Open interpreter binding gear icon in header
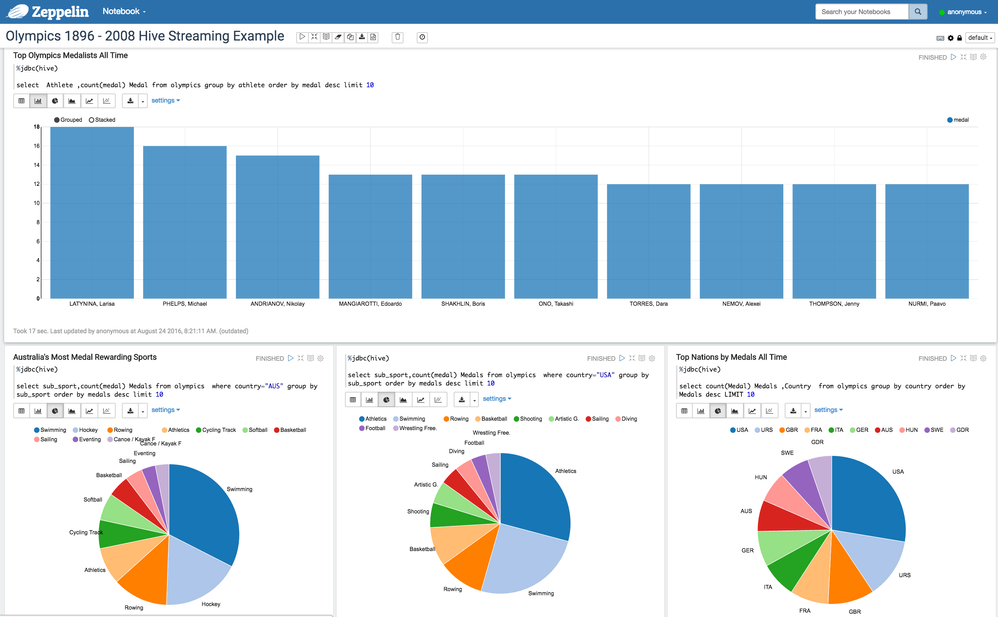Viewport: 998px width, 617px height. (x=951, y=38)
